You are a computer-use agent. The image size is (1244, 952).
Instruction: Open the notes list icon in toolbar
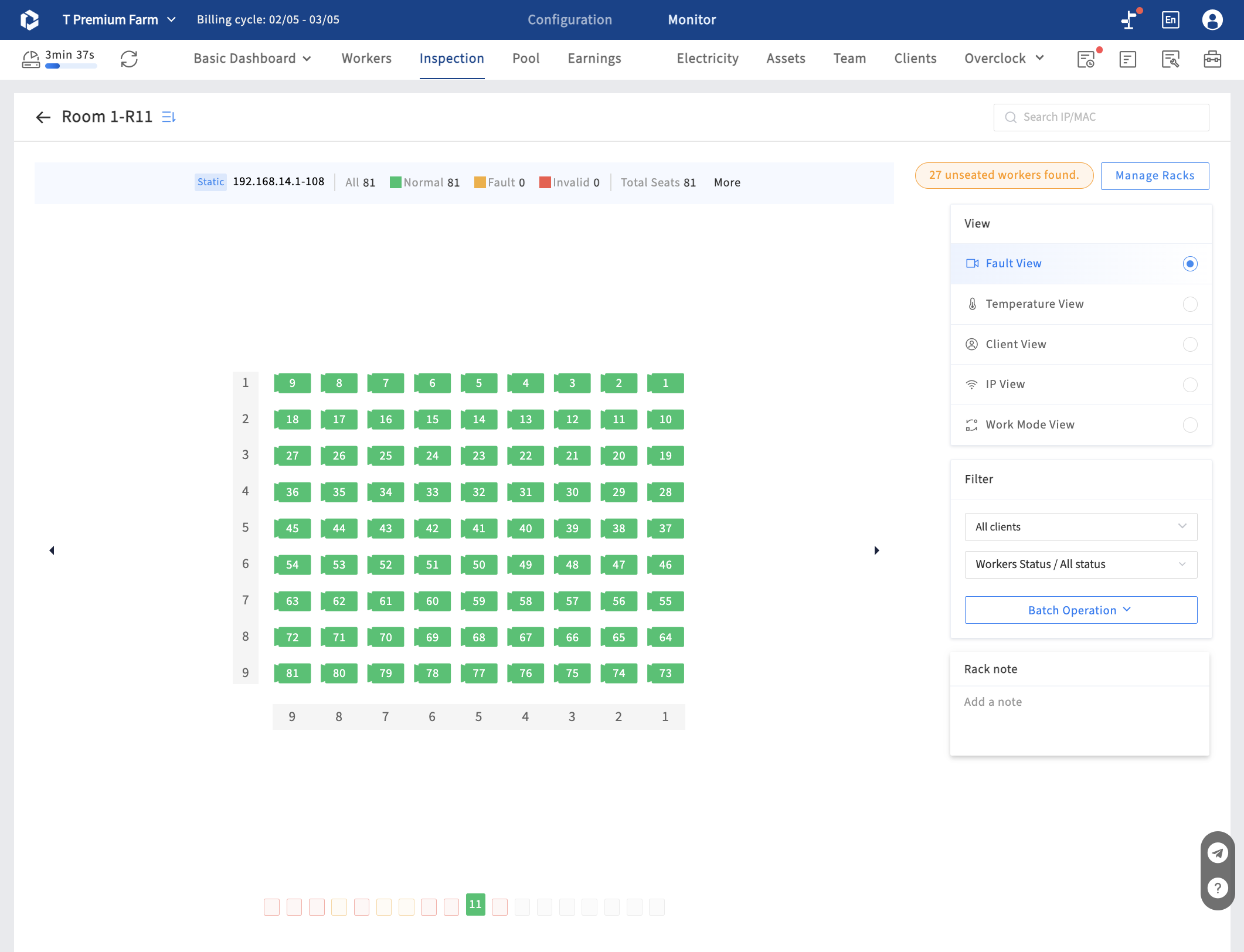point(1128,59)
